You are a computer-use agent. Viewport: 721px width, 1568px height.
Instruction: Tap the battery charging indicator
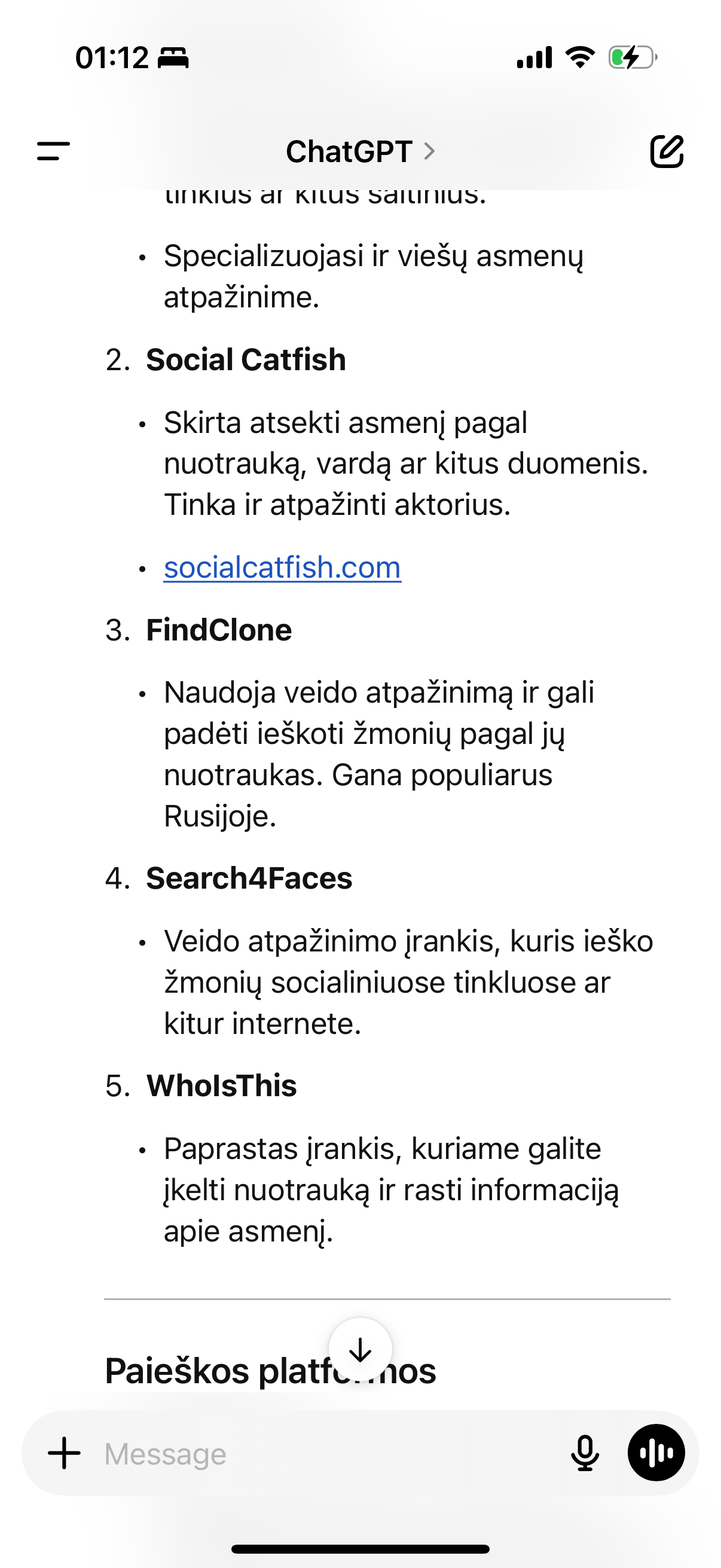tap(633, 58)
